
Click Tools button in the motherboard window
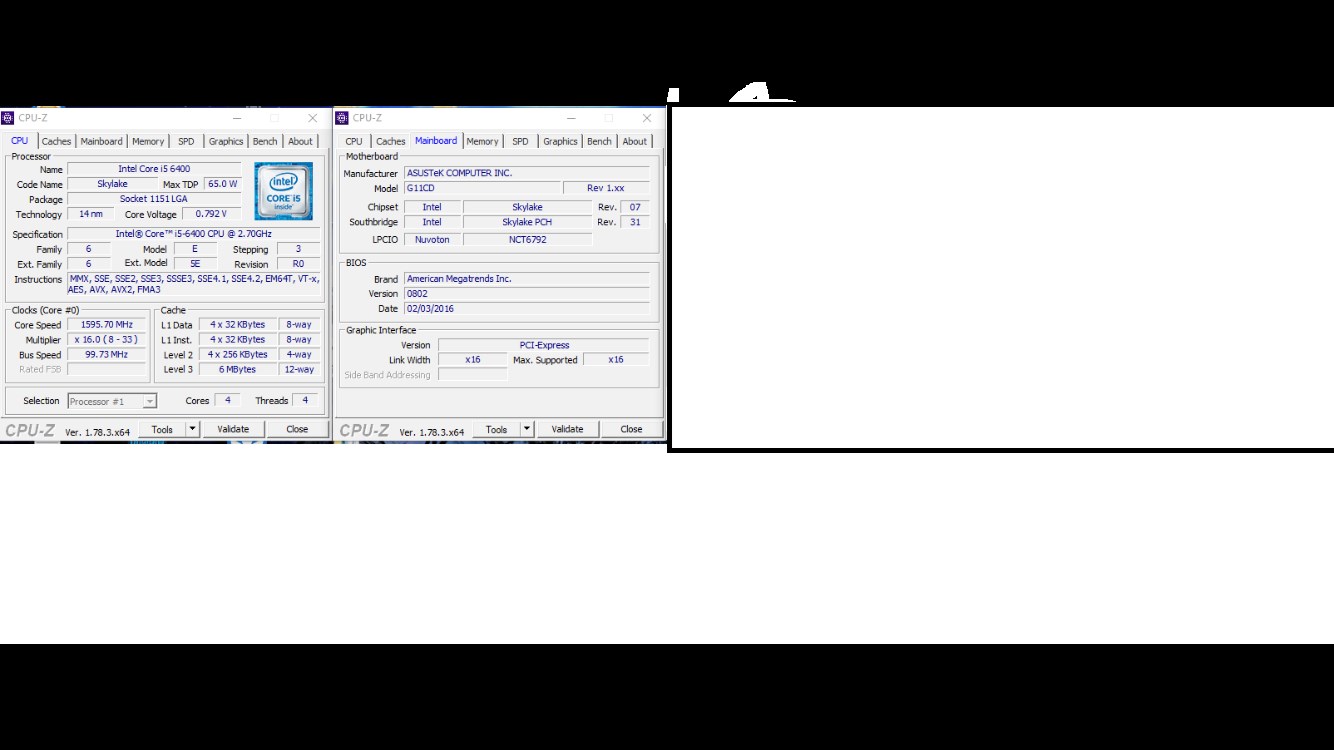496,429
